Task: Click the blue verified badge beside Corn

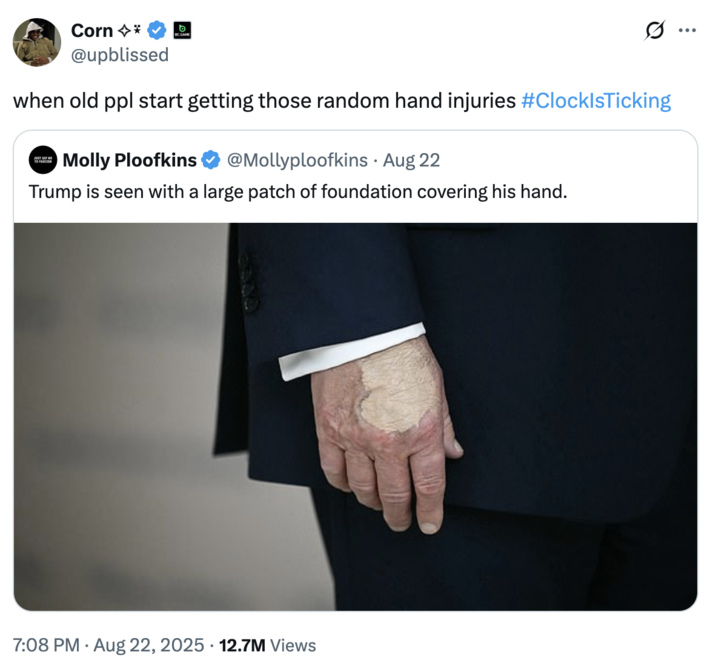Action: click(157, 31)
